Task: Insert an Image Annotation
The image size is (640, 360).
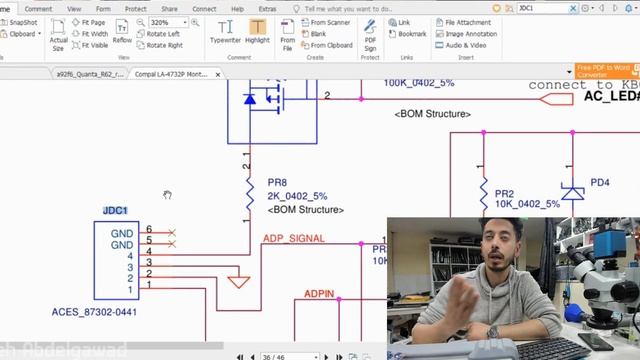Action: click(466, 34)
